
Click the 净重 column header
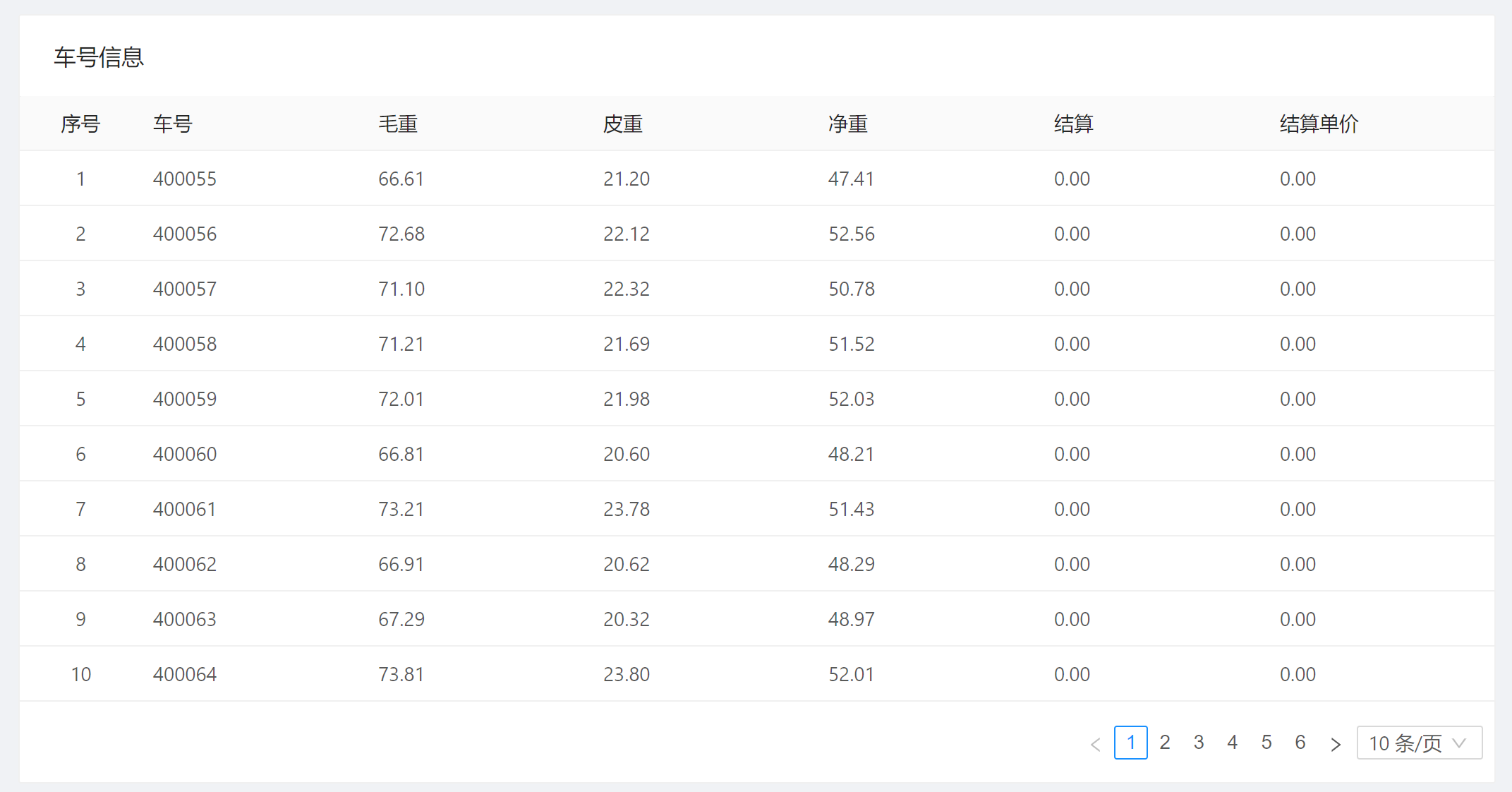[848, 124]
